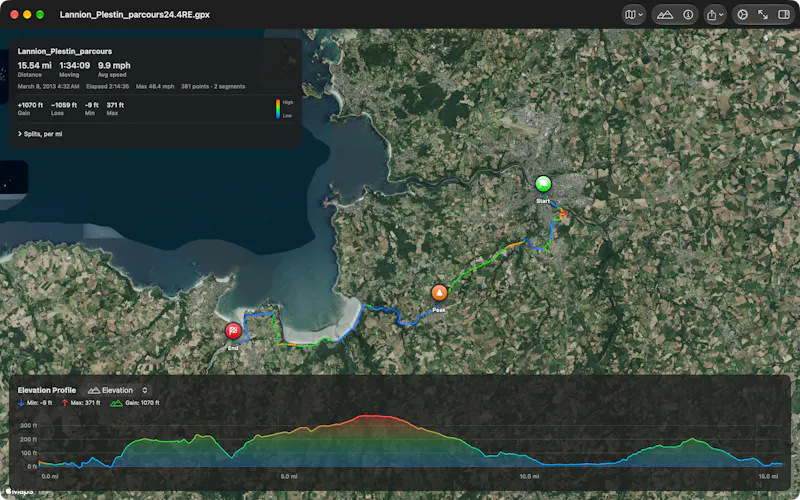Click the '15.0 mi' axis label
The height and width of the screenshot is (500, 800).
coord(768,477)
